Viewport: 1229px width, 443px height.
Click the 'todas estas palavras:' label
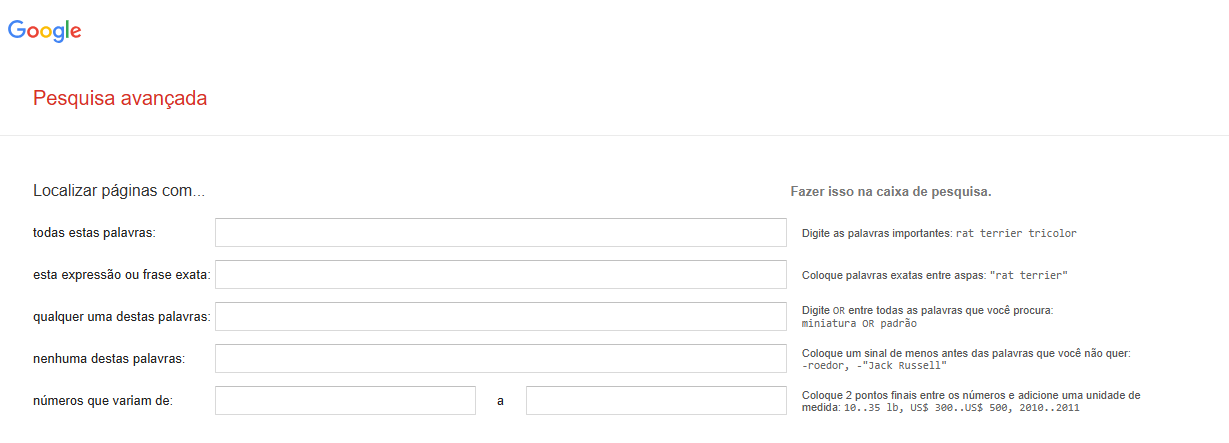pyautogui.click(x=95, y=233)
